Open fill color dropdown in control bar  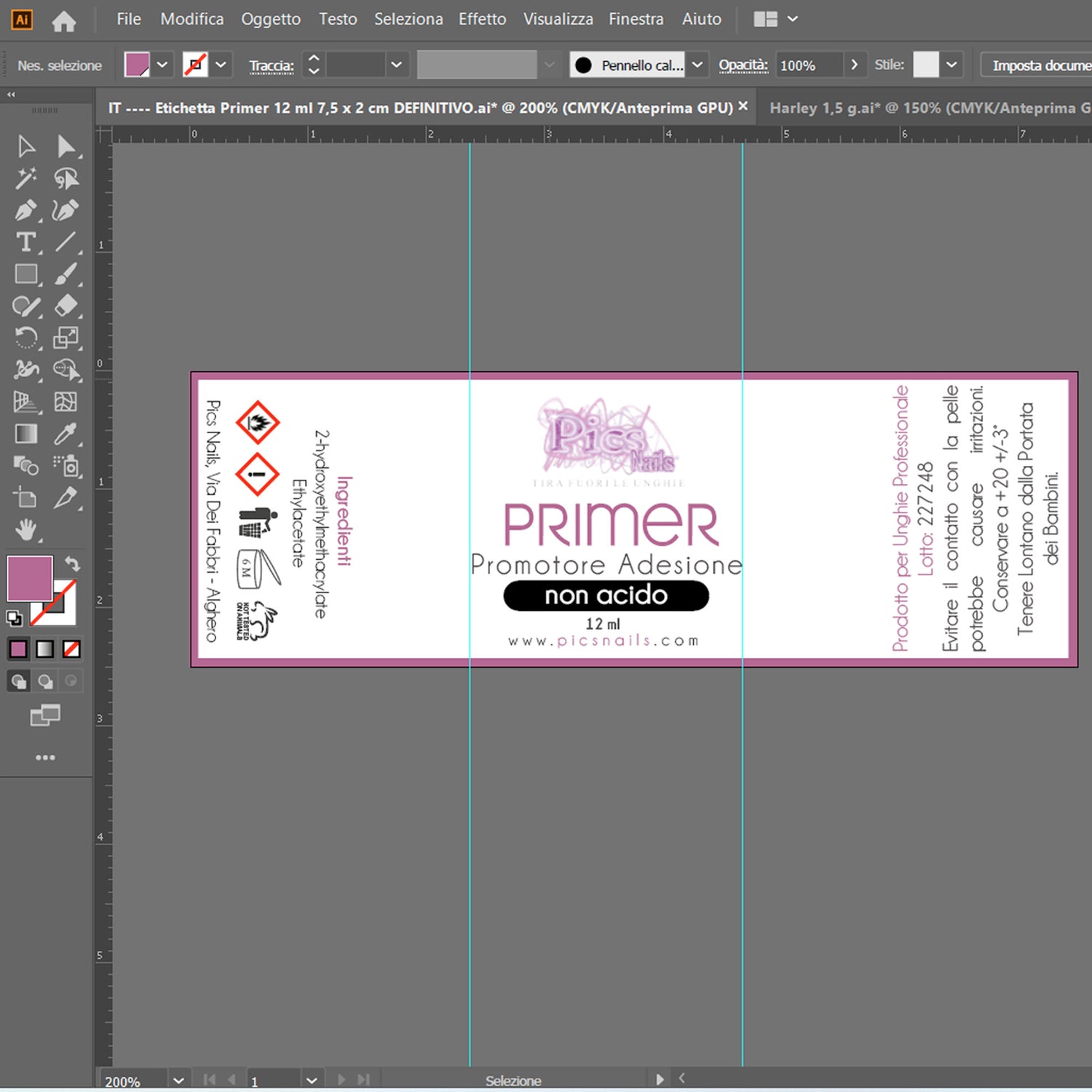162,65
